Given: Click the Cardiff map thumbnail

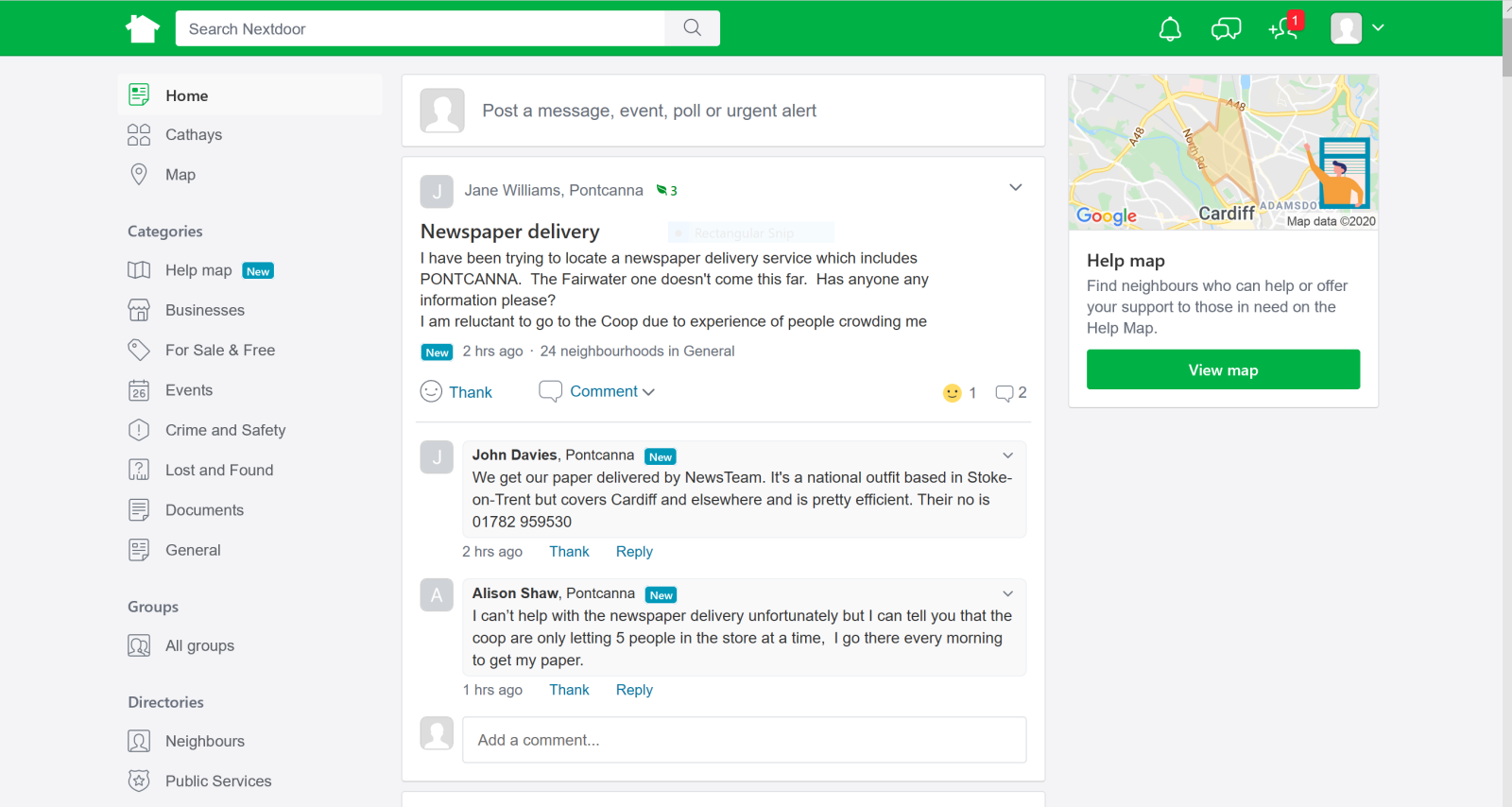Looking at the screenshot, I should (x=1223, y=152).
